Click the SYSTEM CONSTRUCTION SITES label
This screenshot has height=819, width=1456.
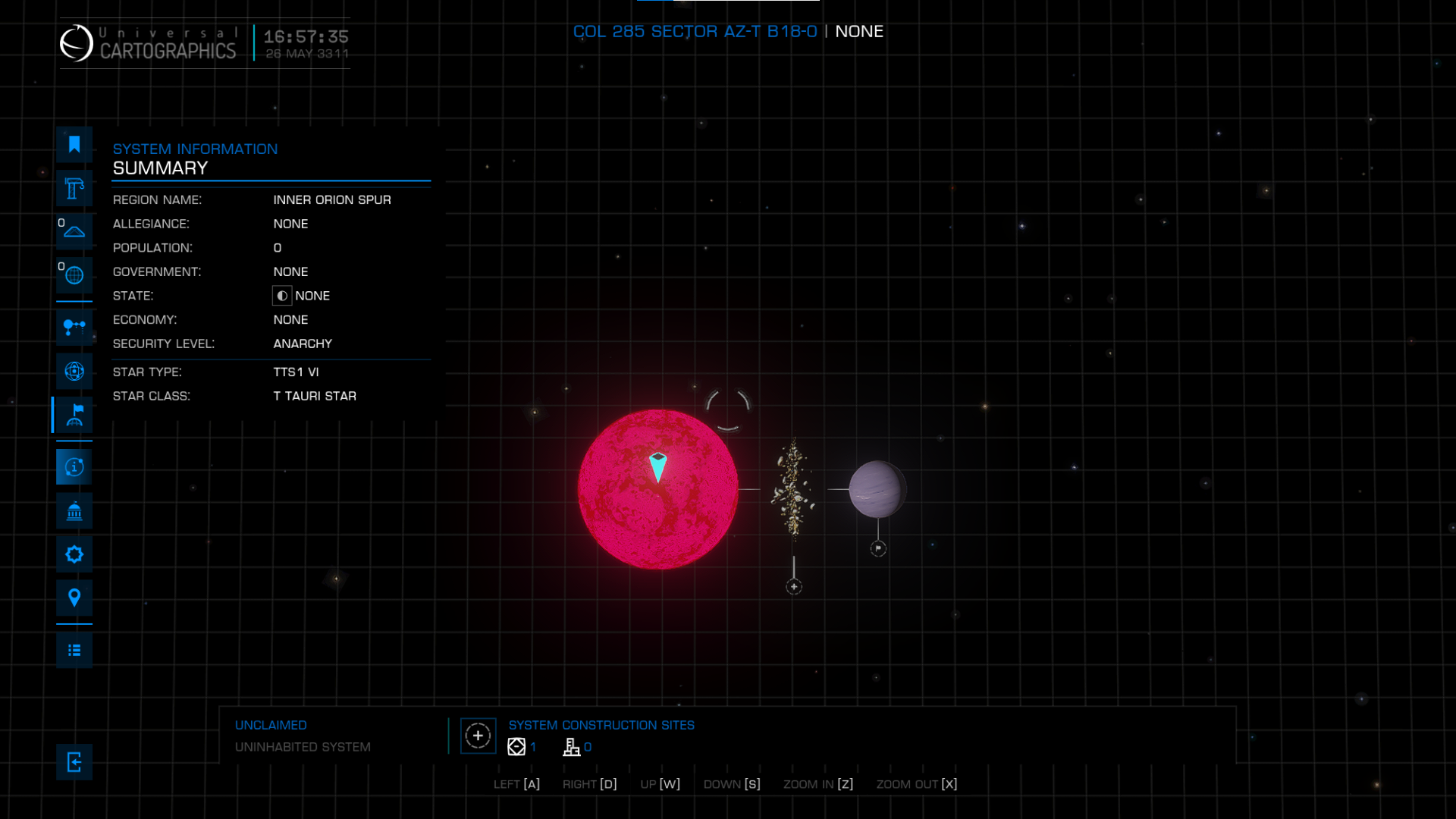[x=601, y=725]
